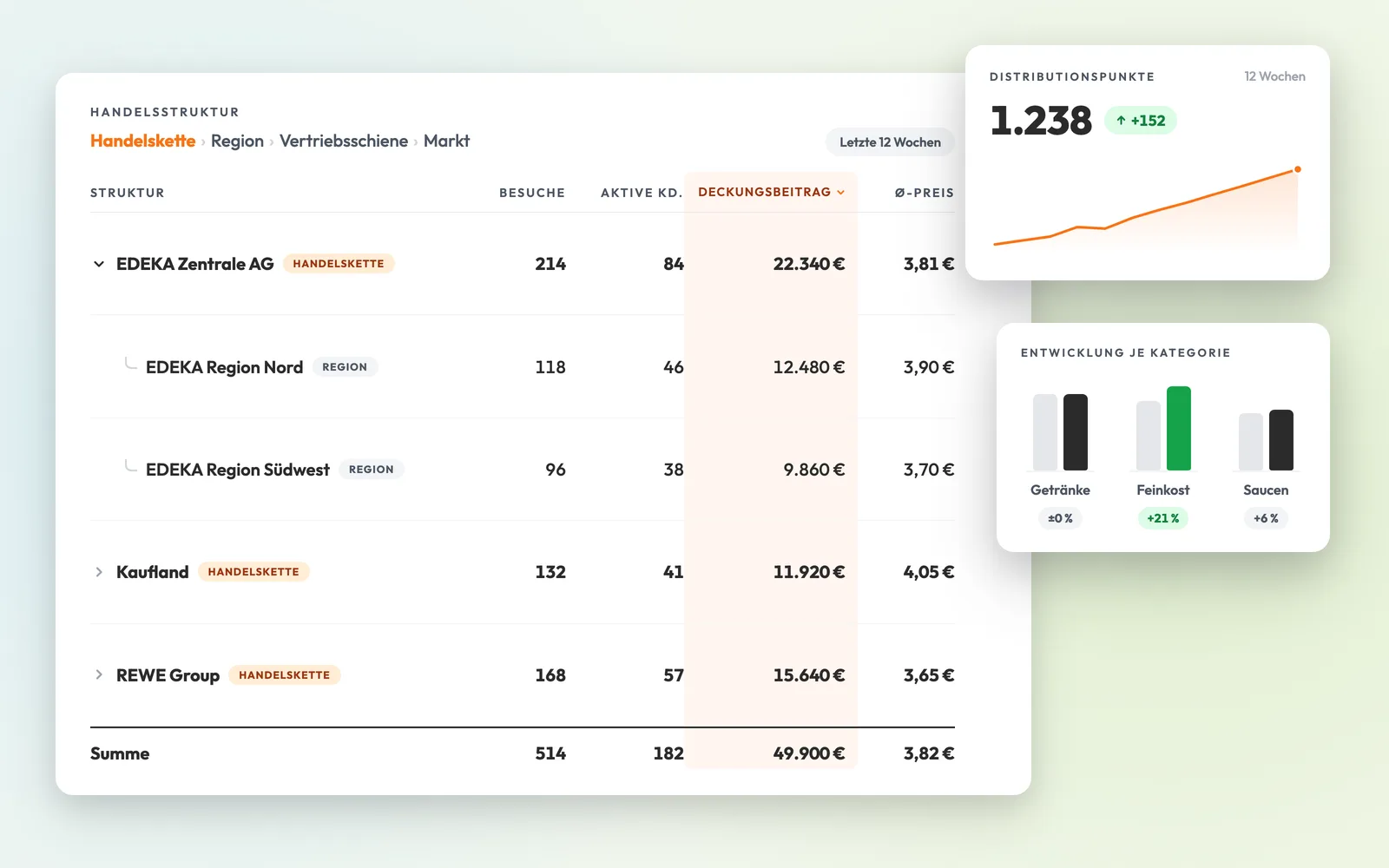The height and width of the screenshot is (868, 1389).
Task: Click the Entwicklung je Kategorie heading
Action: tap(1126, 352)
